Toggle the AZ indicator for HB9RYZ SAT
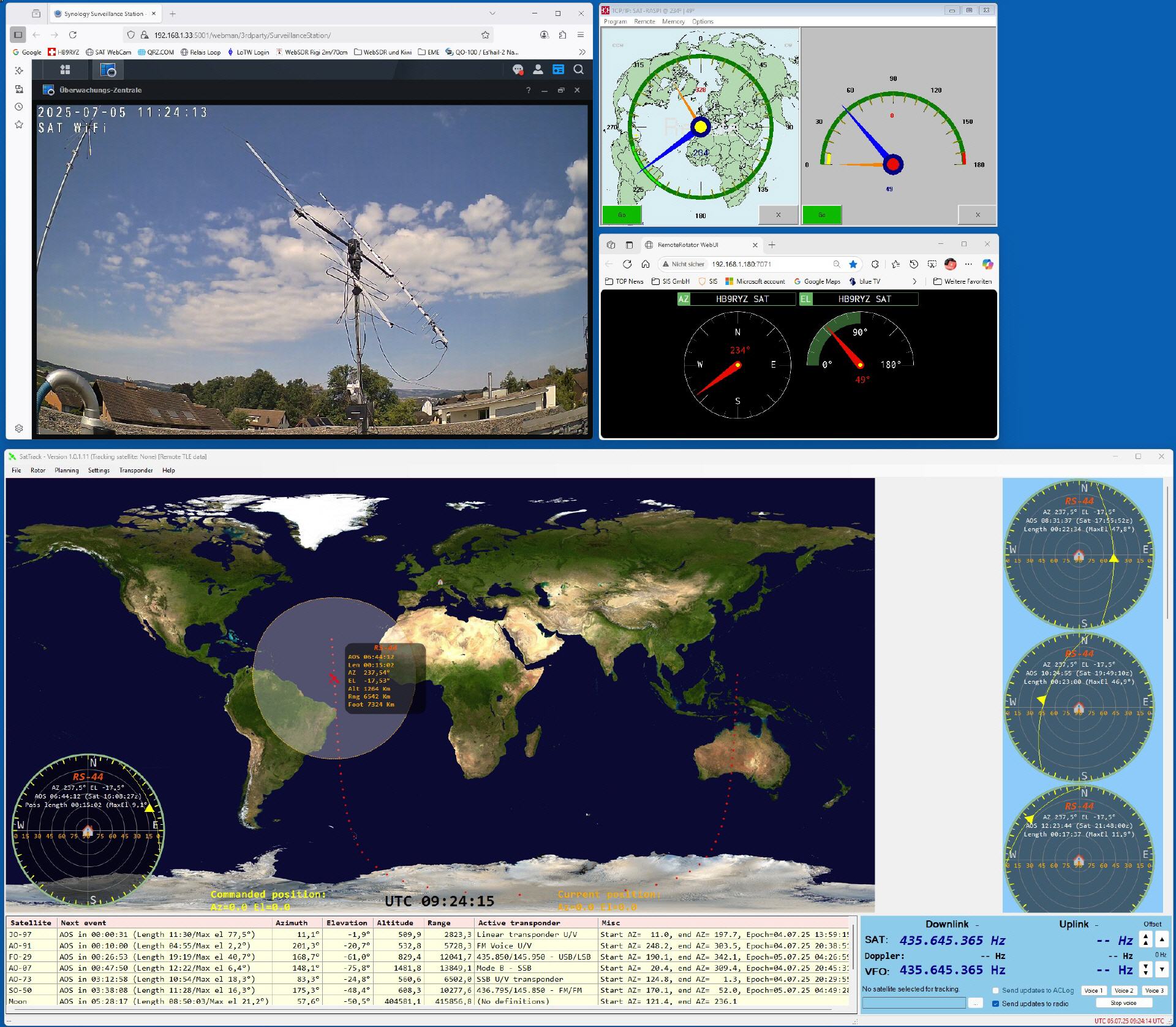The height and width of the screenshot is (1027, 1176). (x=684, y=299)
